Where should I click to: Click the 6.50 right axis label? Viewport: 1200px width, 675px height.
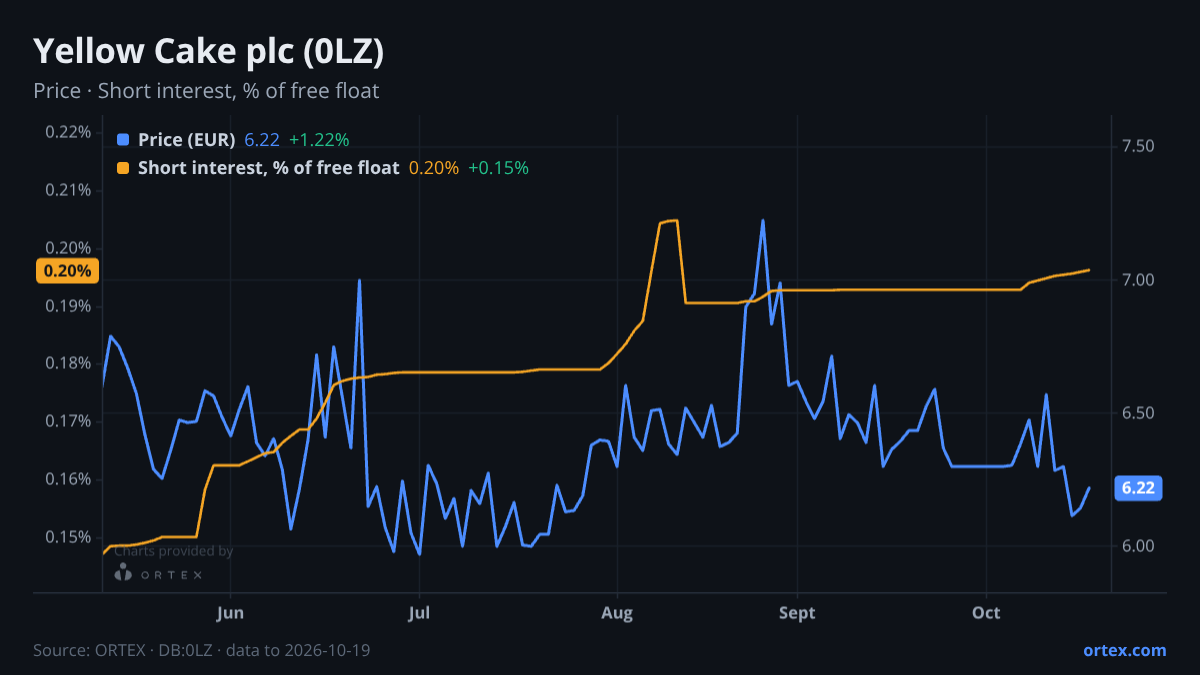click(1138, 413)
